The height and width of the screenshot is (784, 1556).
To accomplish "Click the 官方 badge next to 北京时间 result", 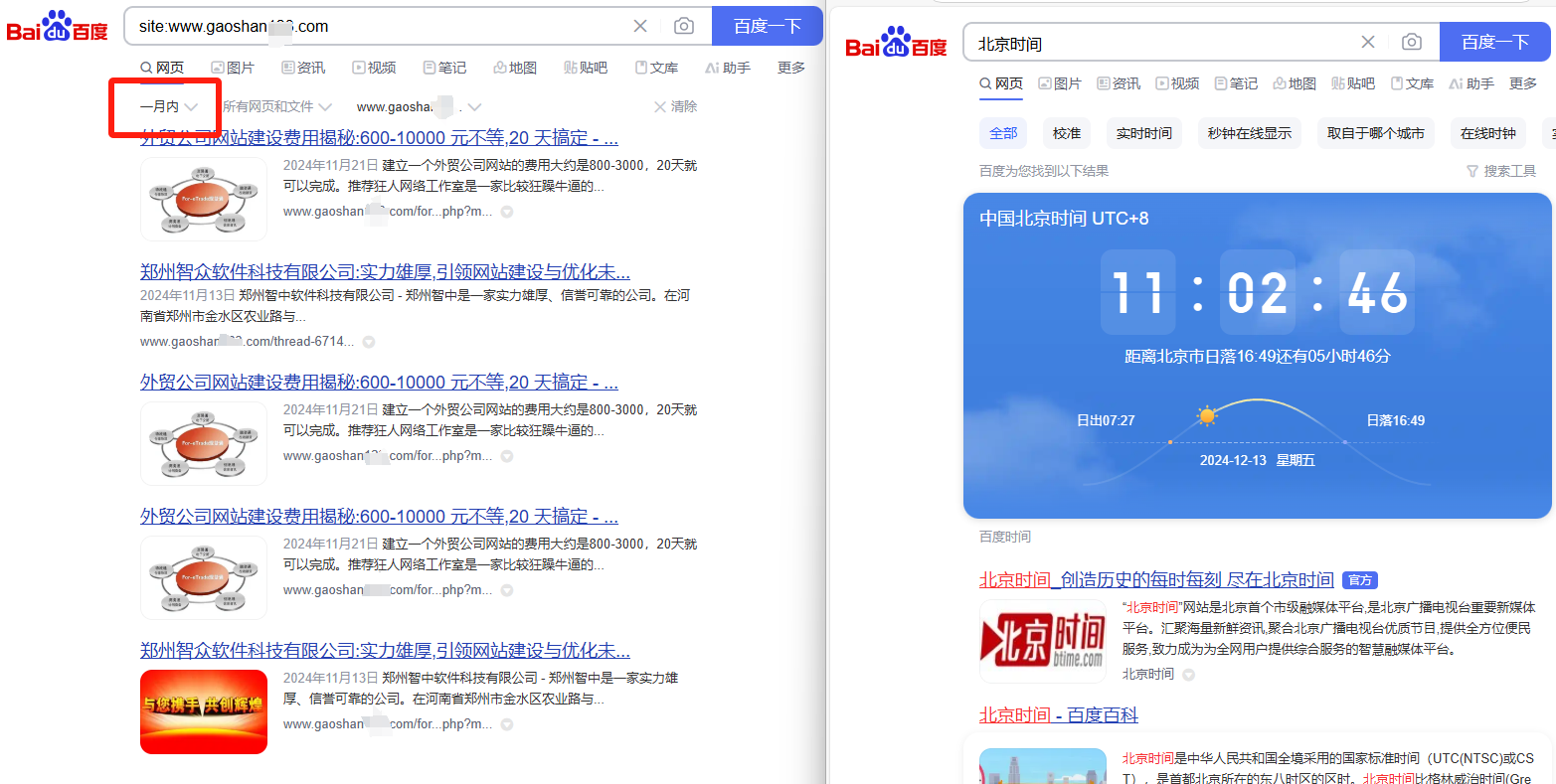I will (x=1360, y=580).
